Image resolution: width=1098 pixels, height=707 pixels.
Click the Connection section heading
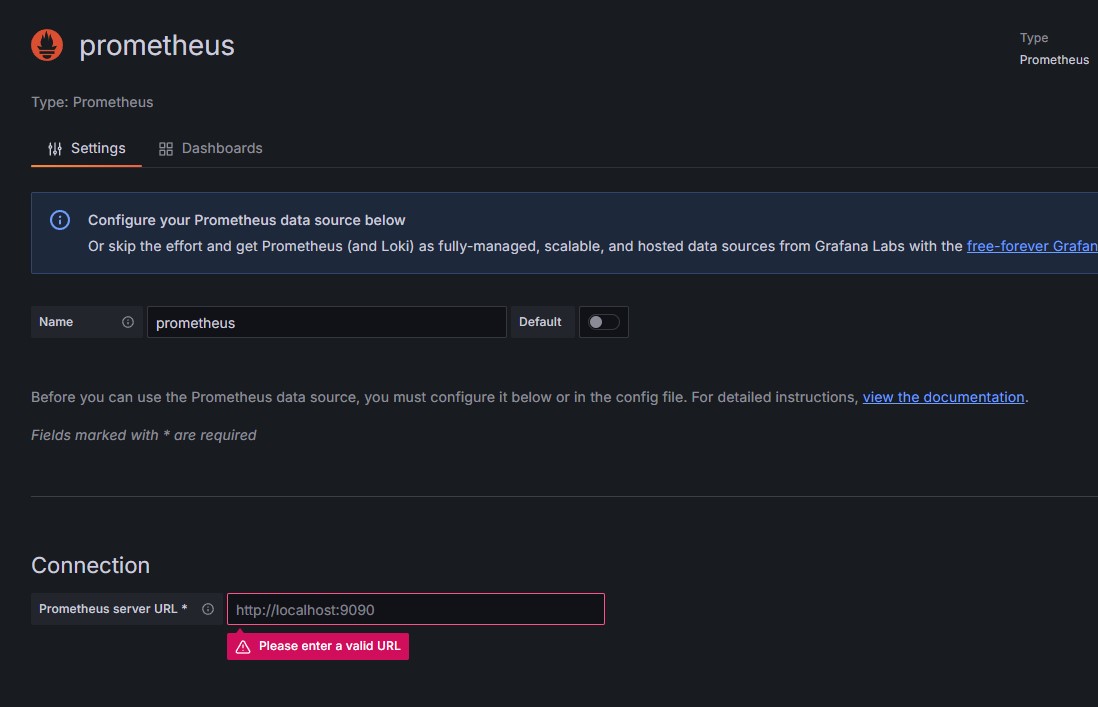[90, 565]
